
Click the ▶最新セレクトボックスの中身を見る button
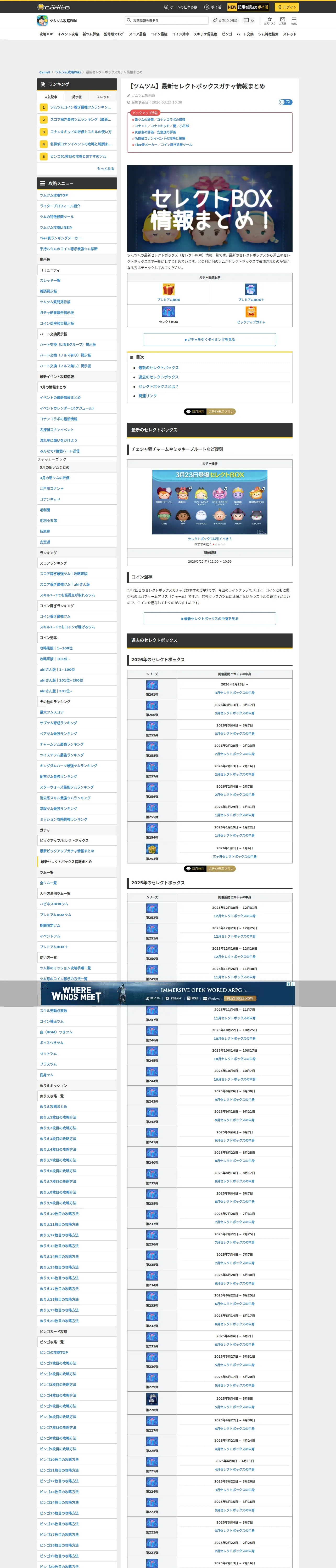[x=210, y=618]
